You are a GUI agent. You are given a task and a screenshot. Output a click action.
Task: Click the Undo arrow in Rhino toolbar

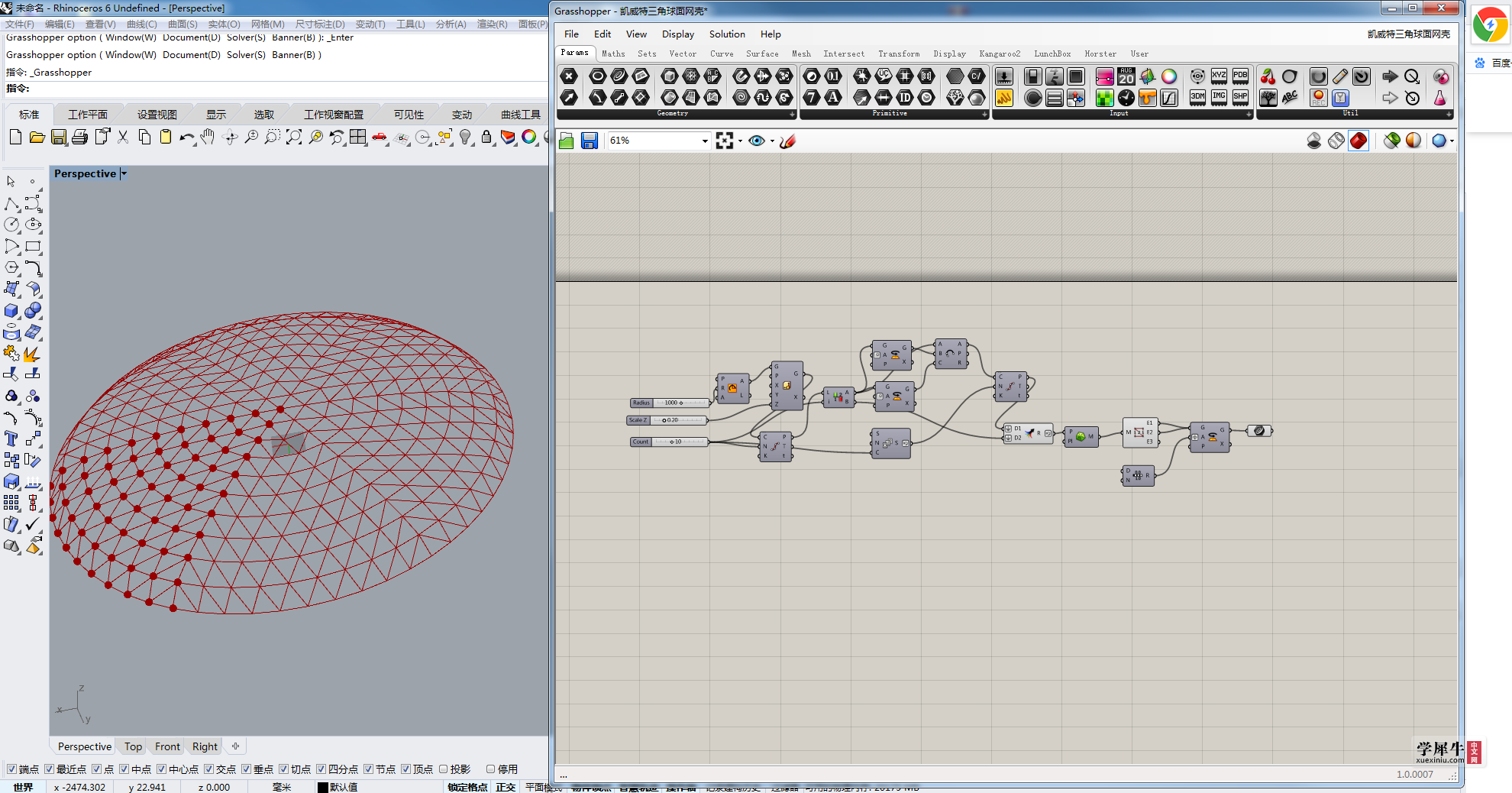(x=187, y=137)
